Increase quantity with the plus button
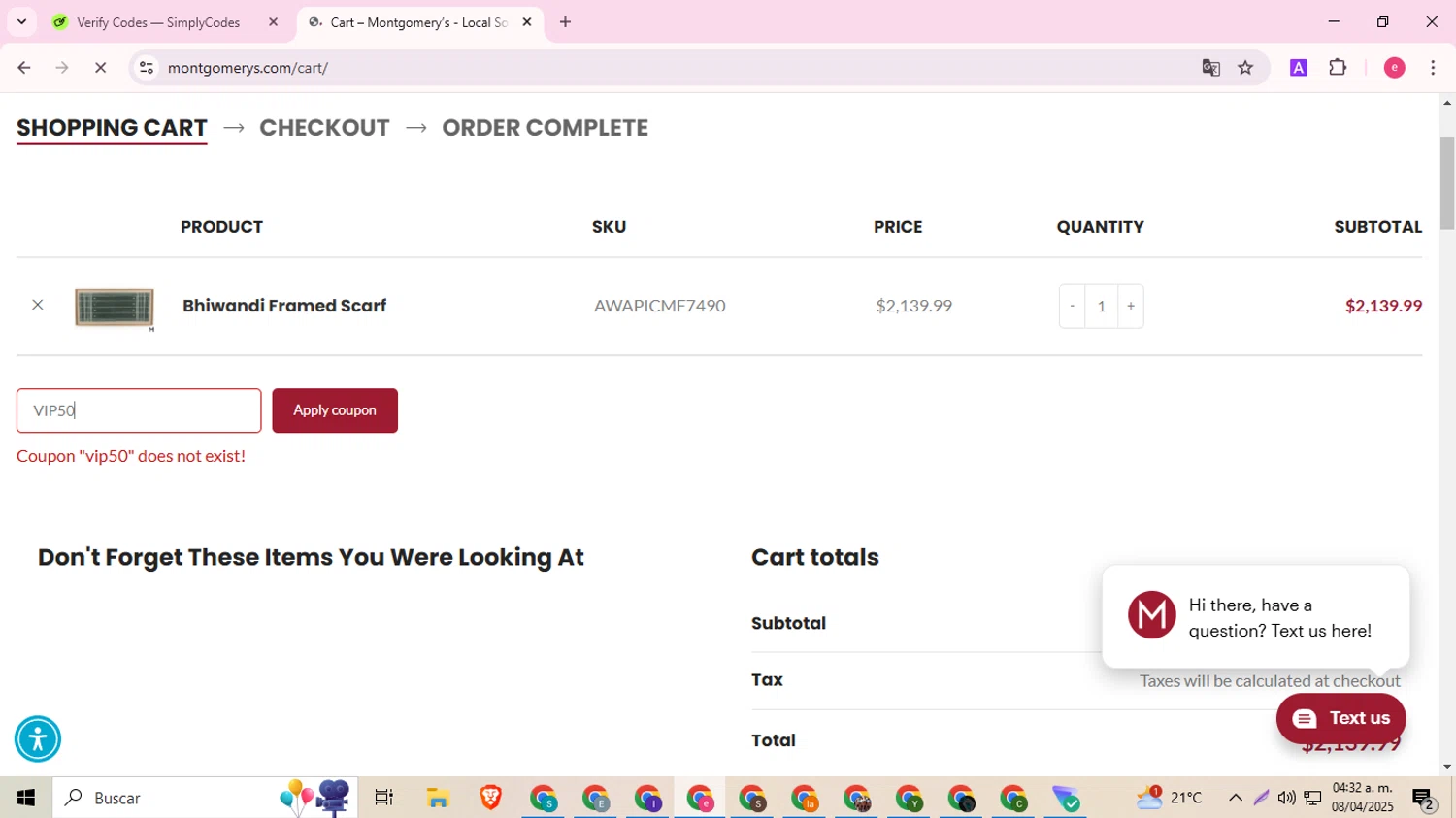The width and height of the screenshot is (1456, 818). 1131,306
